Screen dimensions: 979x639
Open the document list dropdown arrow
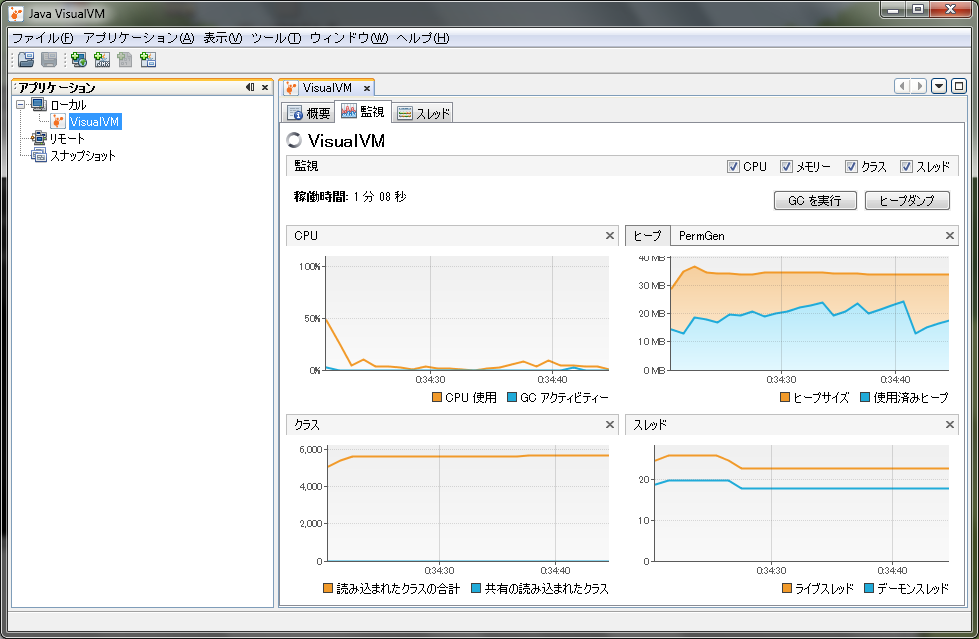(939, 86)
